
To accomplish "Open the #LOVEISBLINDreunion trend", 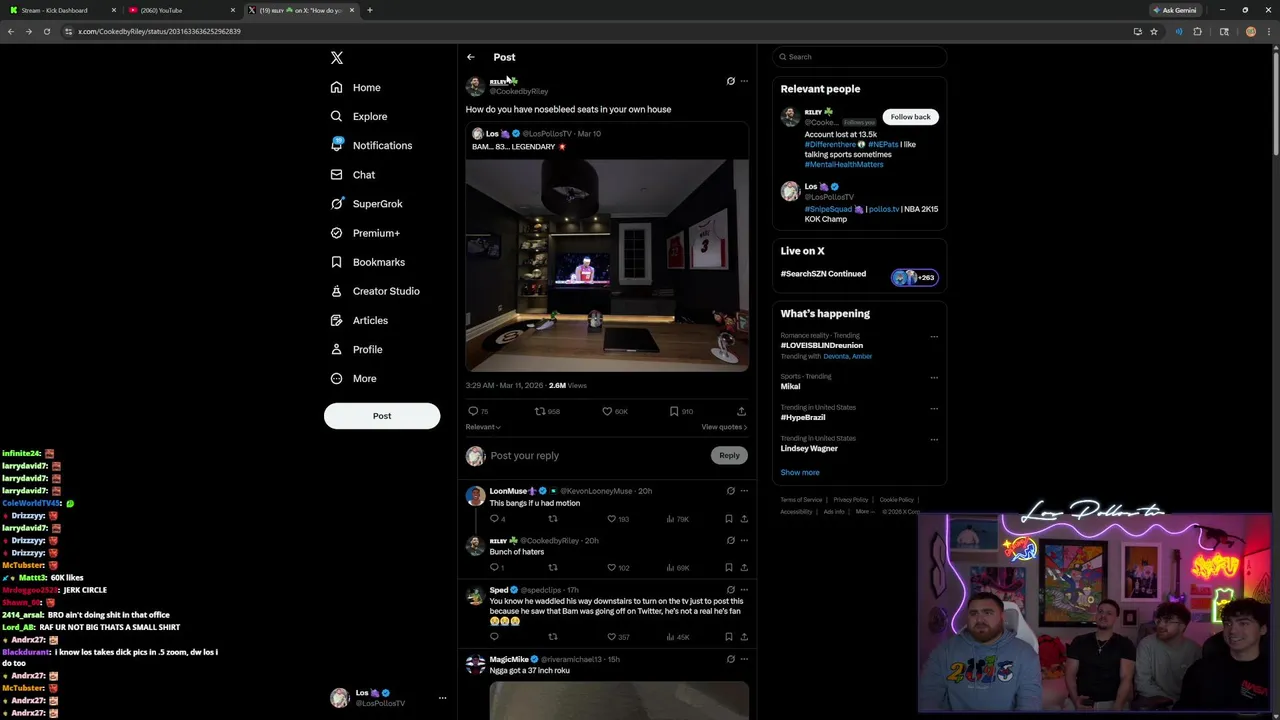I will tap(821, 346).
